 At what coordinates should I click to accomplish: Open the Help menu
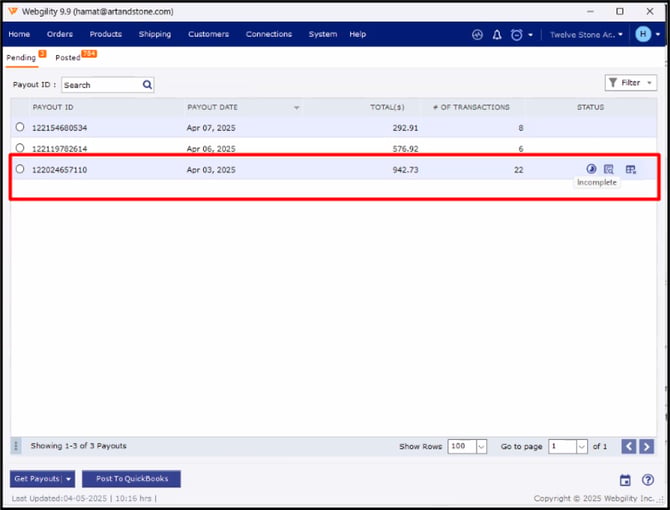[x=358, y=34]
